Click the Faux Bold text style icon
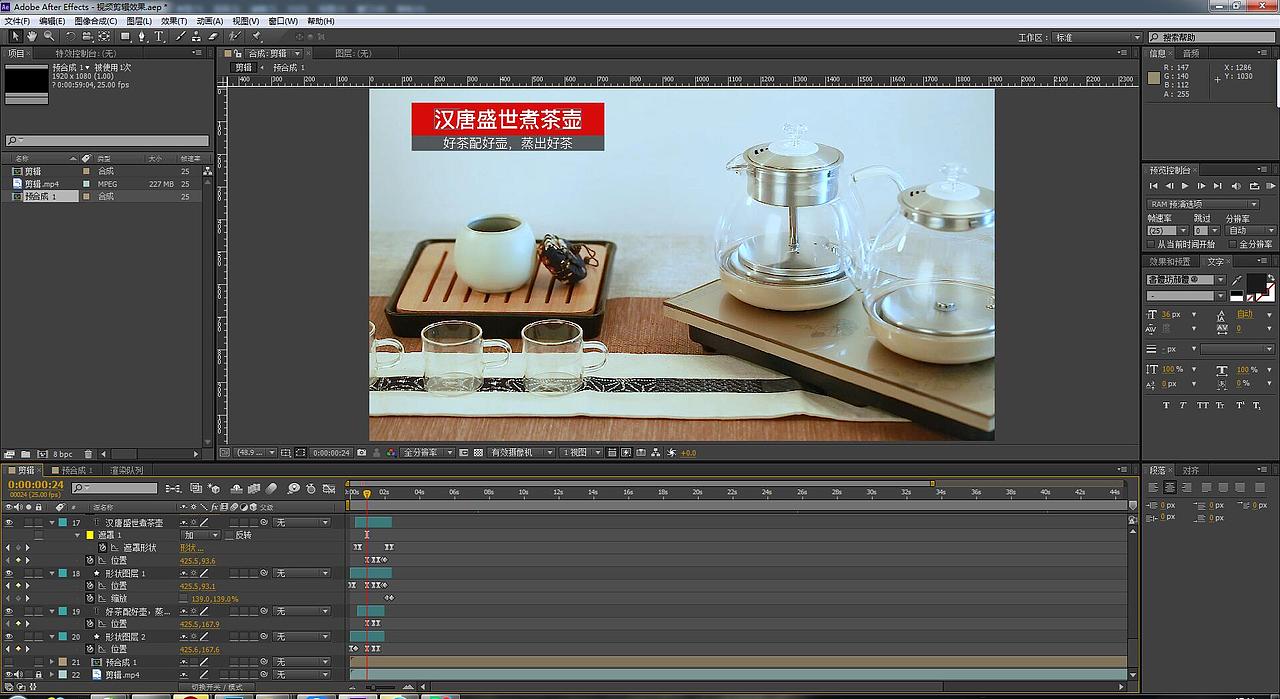Screen dimensions: 1280x699 coord(1166,405)
